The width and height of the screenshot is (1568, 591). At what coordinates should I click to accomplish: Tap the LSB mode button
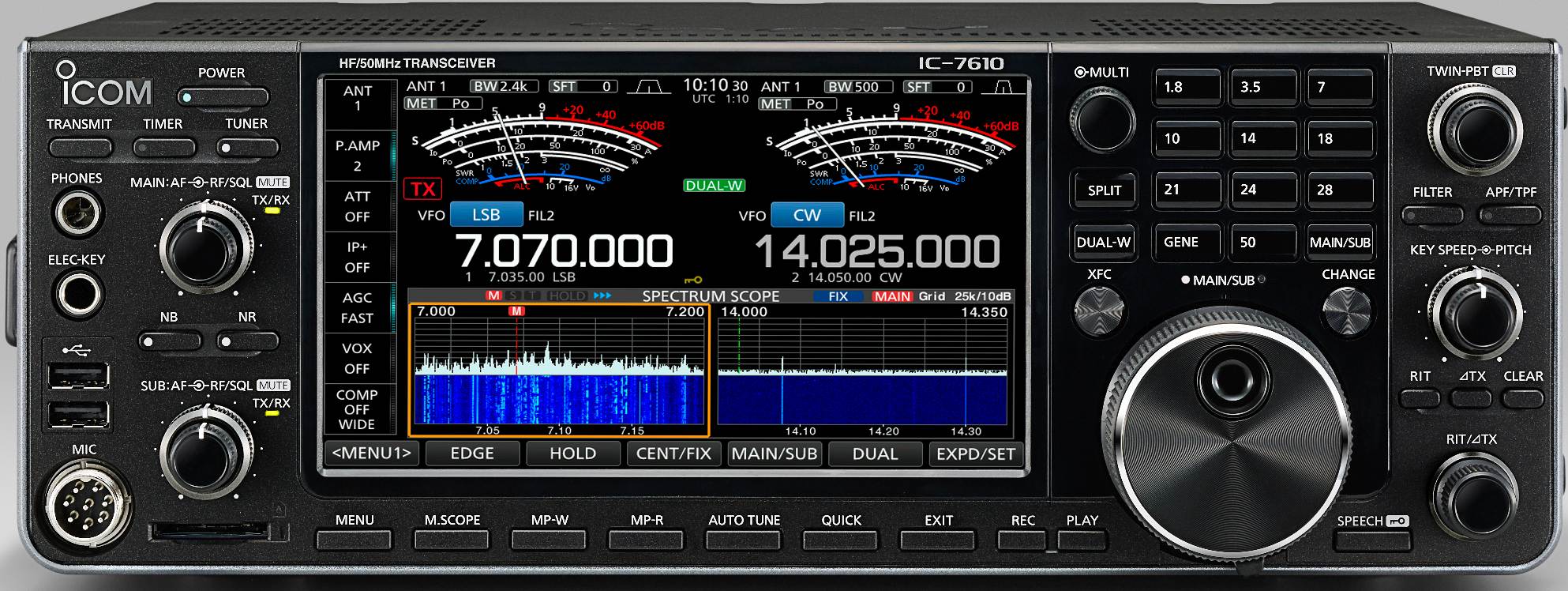[486, 215]
